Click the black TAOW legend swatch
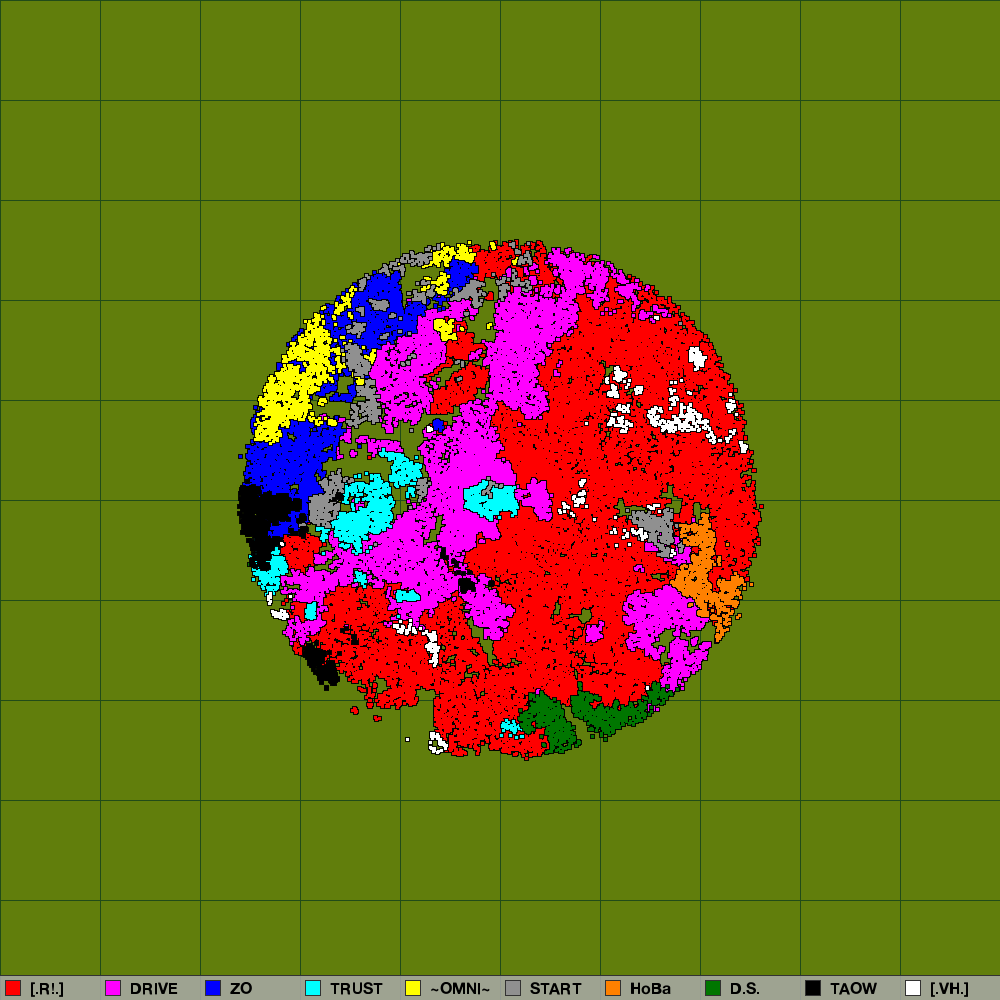 click(813, 988)
